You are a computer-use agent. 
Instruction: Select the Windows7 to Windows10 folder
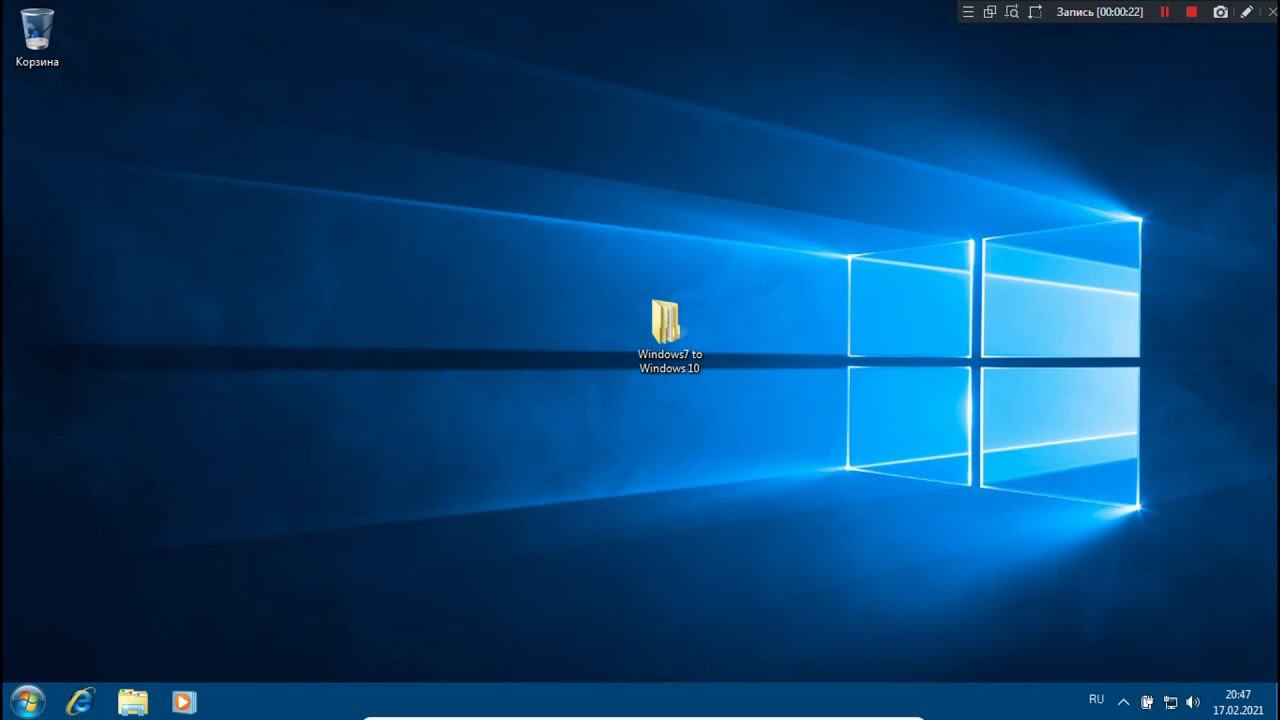tap(669, 337)
